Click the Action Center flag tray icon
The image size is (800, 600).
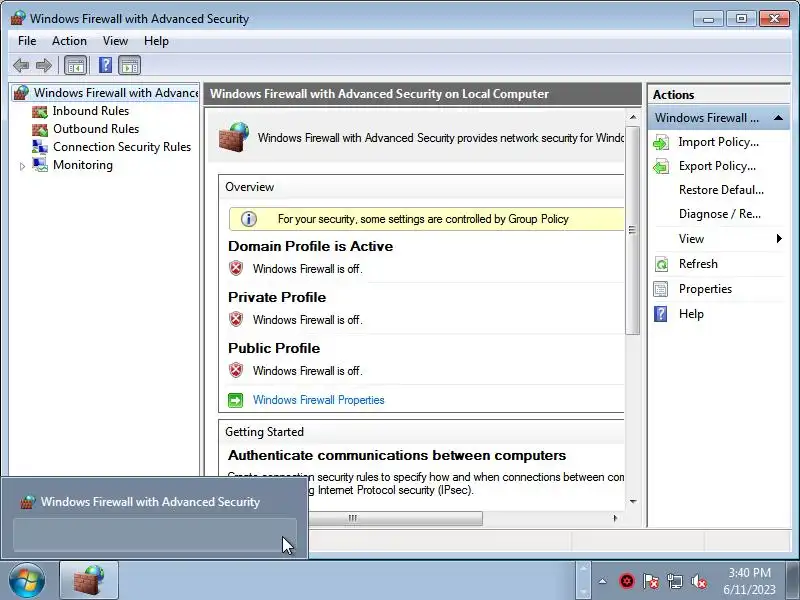click(651, 581)
